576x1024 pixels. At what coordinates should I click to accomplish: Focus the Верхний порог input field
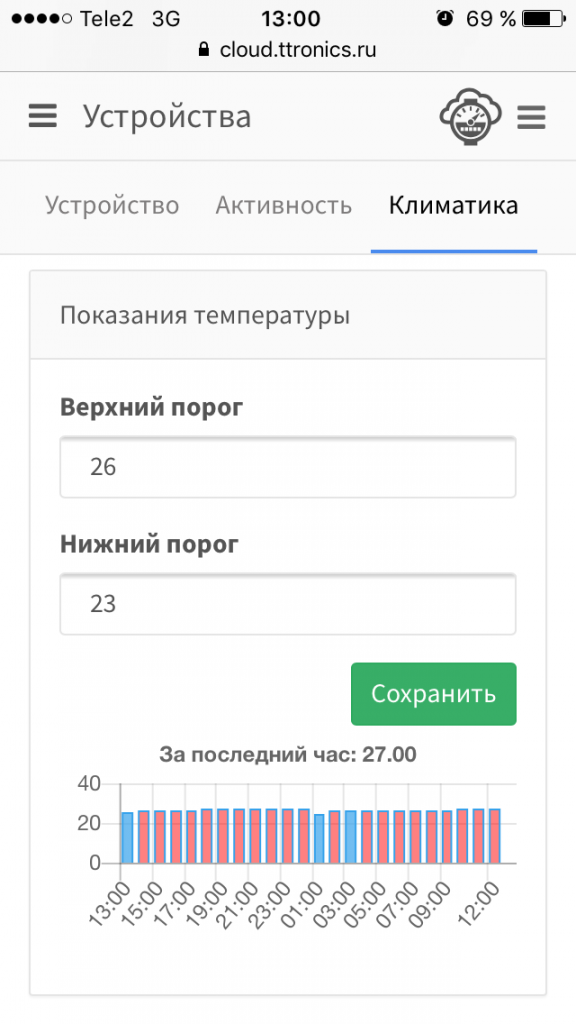coord(288,467)
